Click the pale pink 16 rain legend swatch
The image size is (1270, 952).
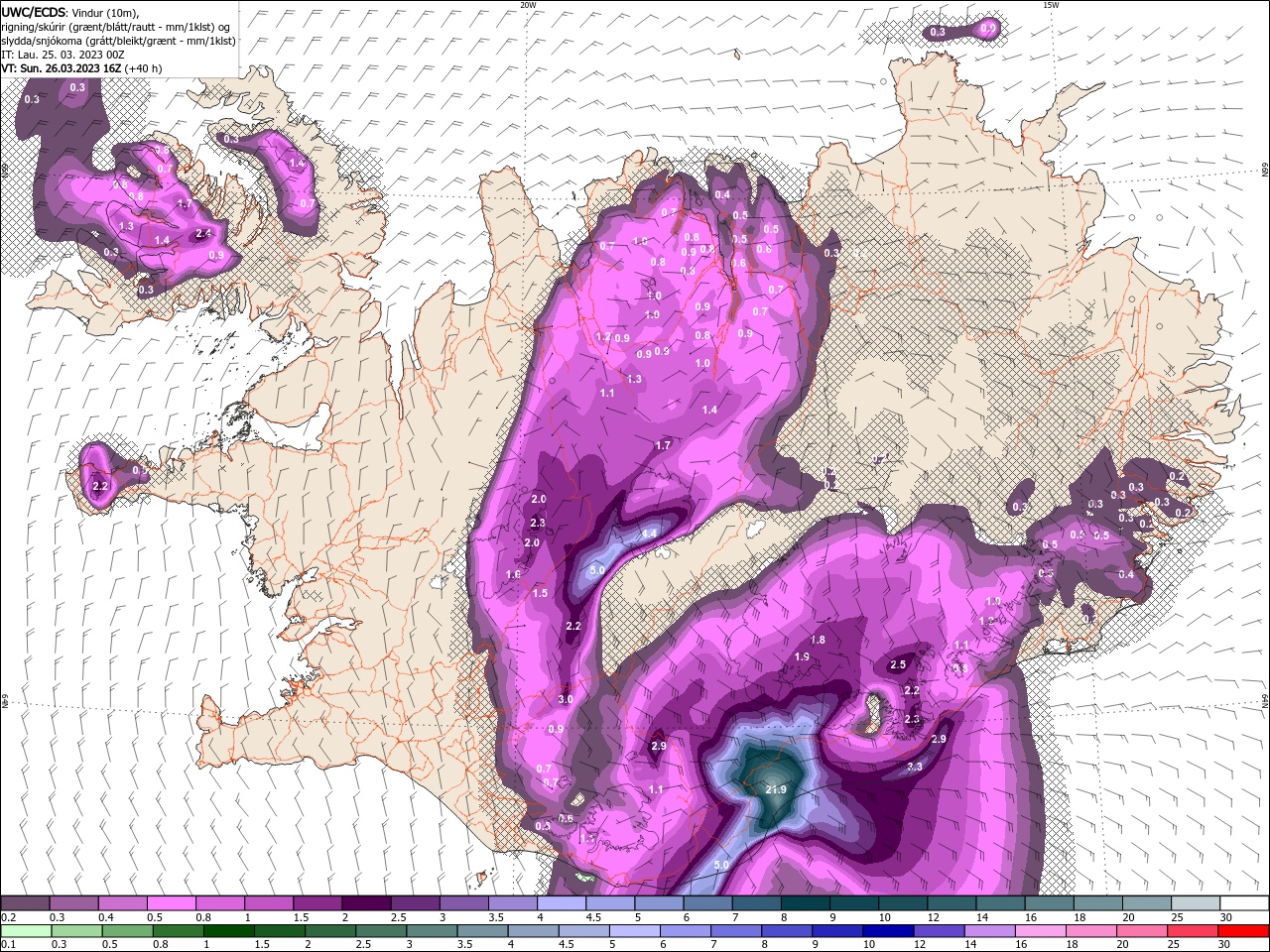tap(1040, 931)
